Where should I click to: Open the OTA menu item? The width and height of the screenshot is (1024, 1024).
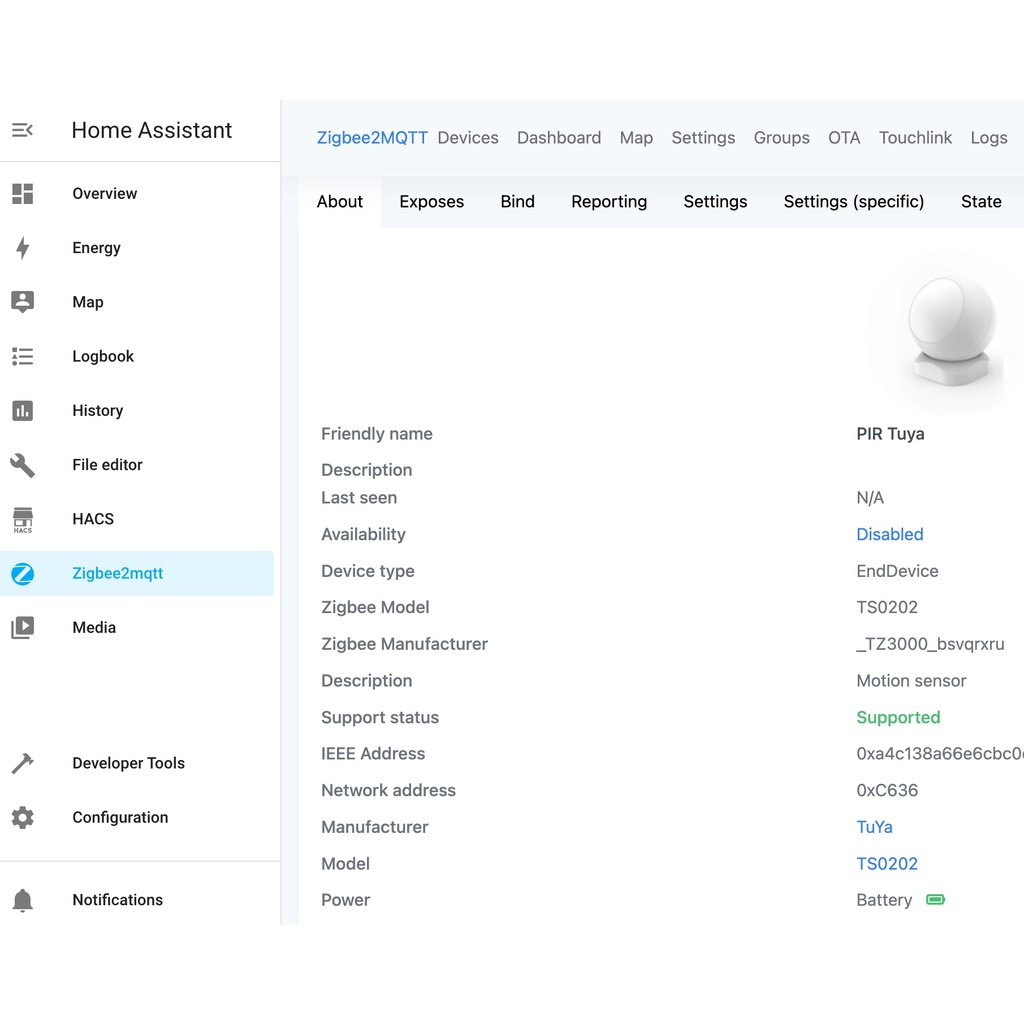[x=844, y=138]
